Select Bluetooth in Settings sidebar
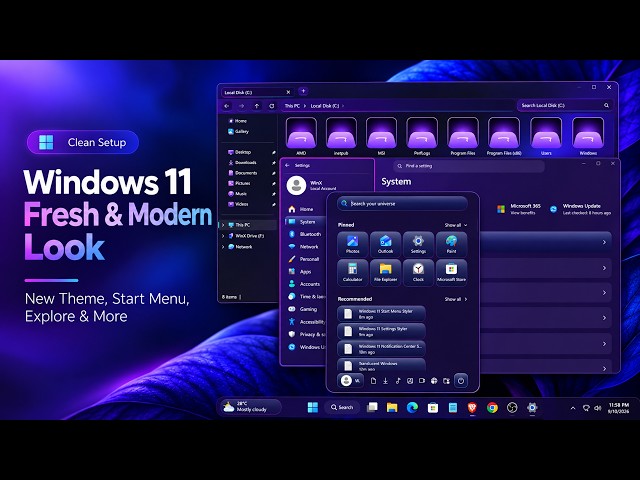Screen dimensions: 640x480 tap(306, 234)
